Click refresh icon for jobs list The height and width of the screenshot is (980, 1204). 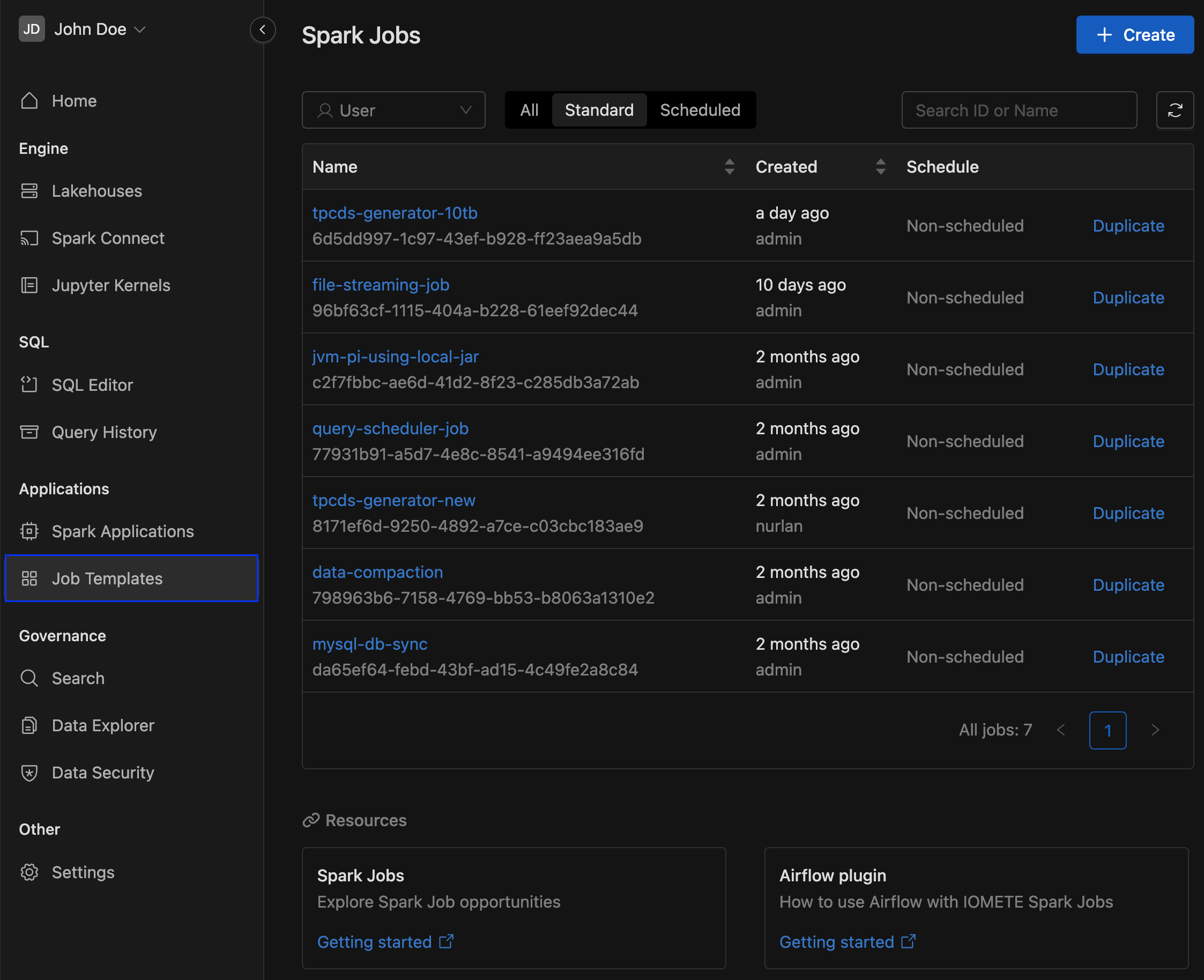pyautogui.click(x=1175, y=109)
